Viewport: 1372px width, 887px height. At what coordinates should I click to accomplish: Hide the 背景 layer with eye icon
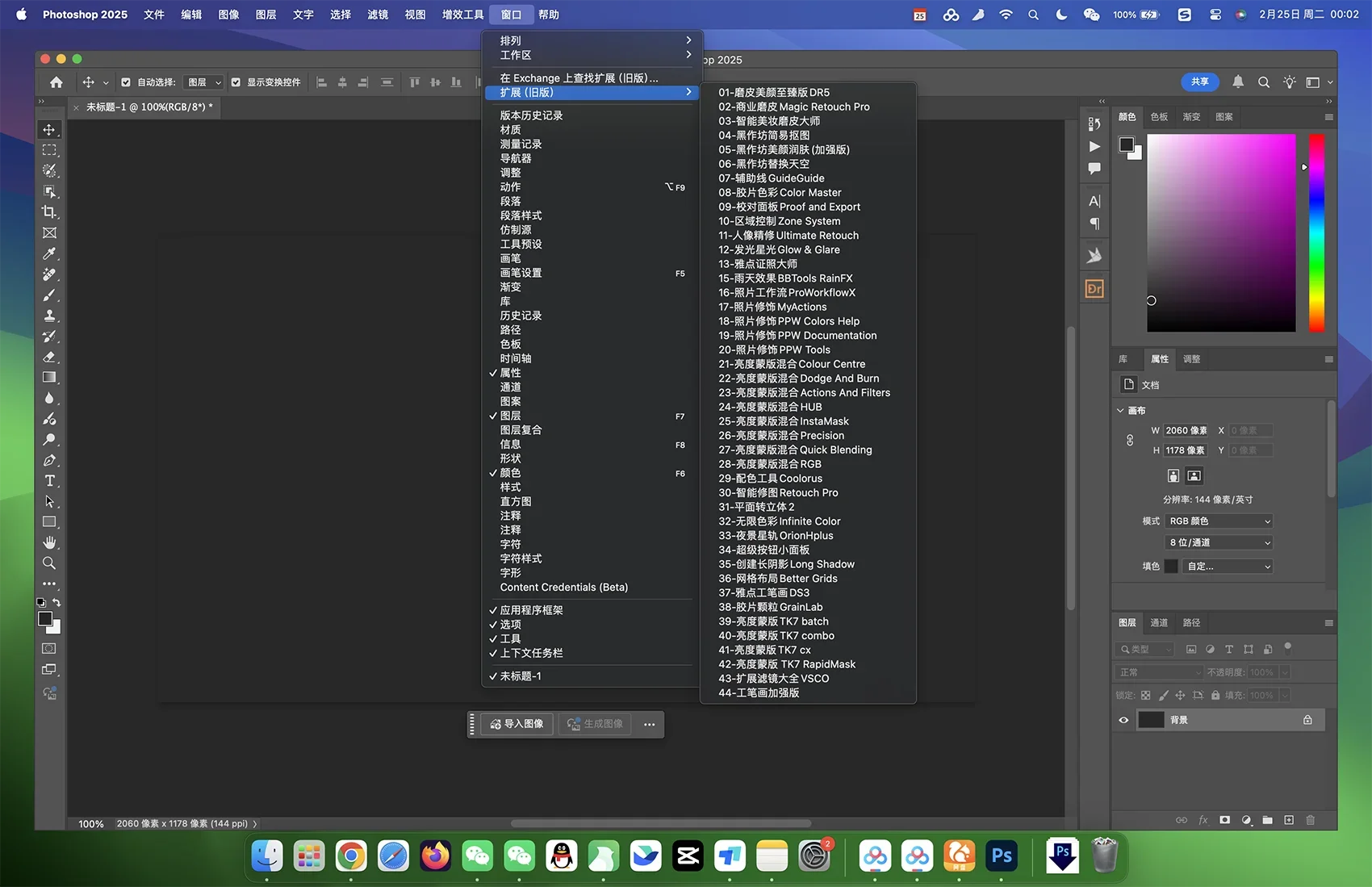point(1123,720)
